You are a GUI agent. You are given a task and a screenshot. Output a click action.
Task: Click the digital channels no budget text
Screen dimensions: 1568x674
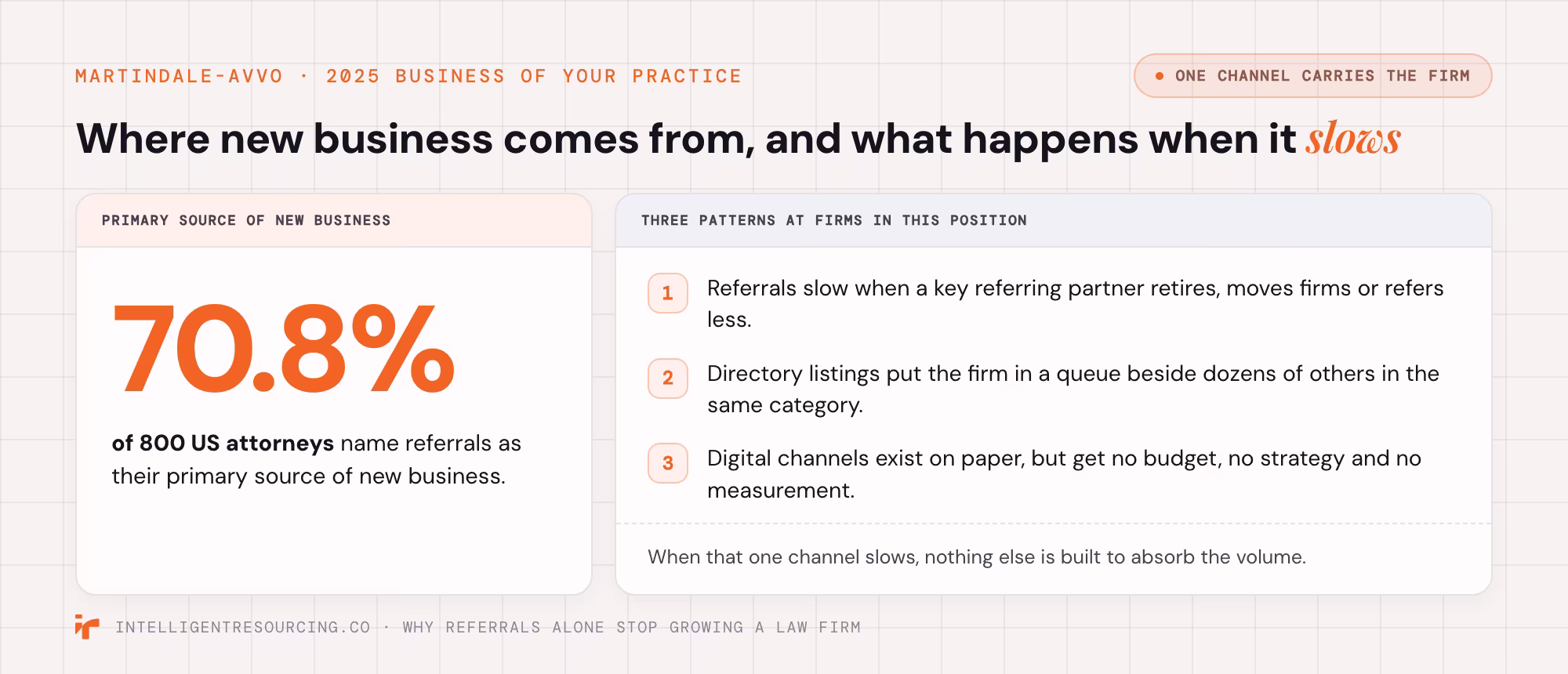[1064, 474]
